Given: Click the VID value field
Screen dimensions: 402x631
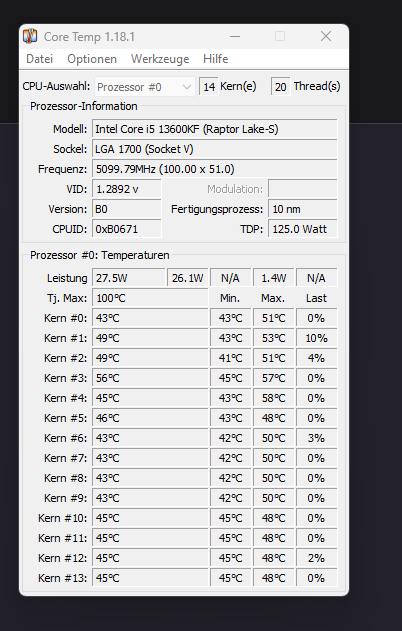Looking at the screenshot, I should pos(127,189).
